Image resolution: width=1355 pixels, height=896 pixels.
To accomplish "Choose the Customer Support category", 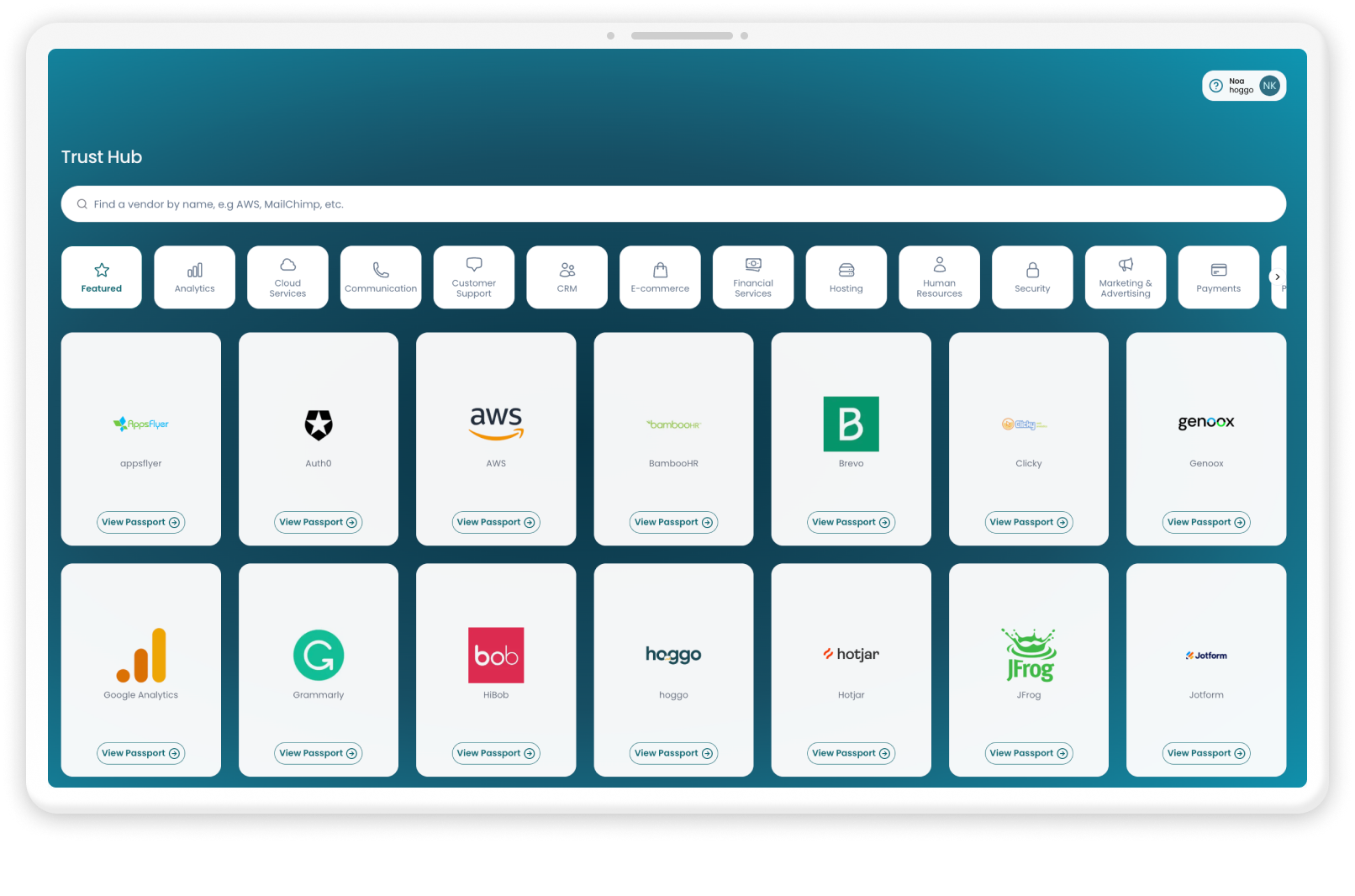I will pos(474,277).
